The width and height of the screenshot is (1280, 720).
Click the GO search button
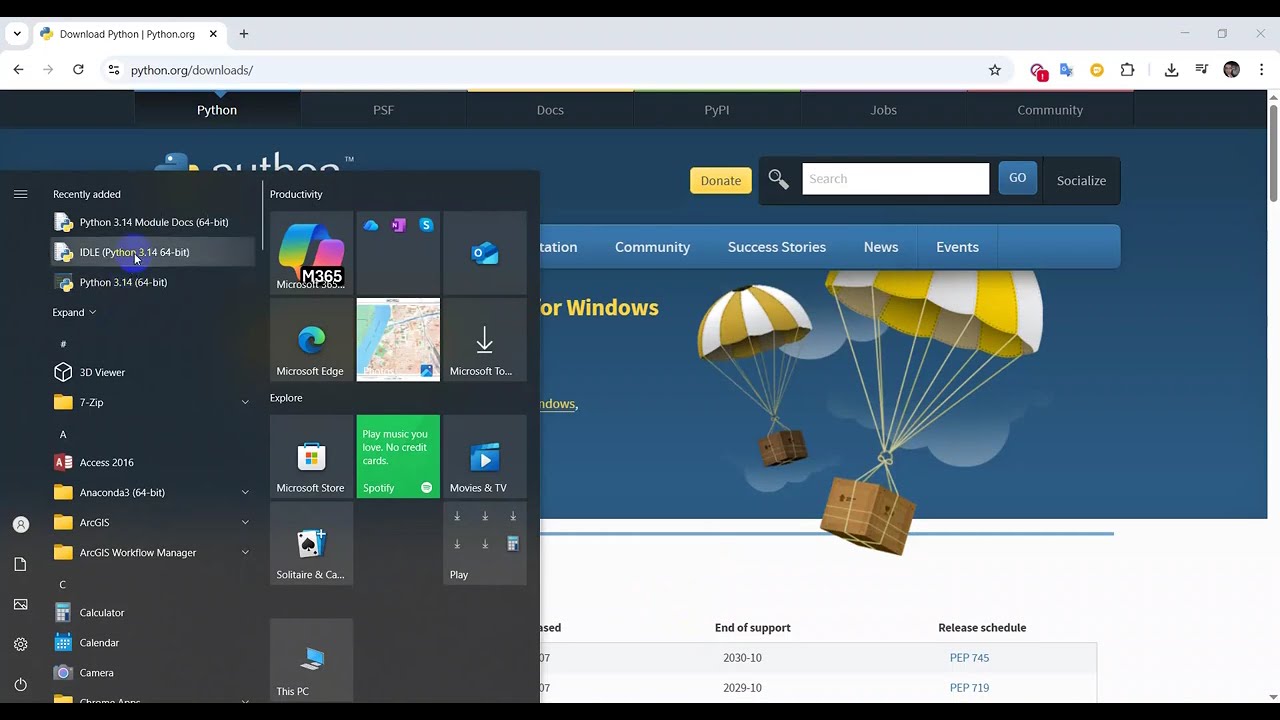1017,178
